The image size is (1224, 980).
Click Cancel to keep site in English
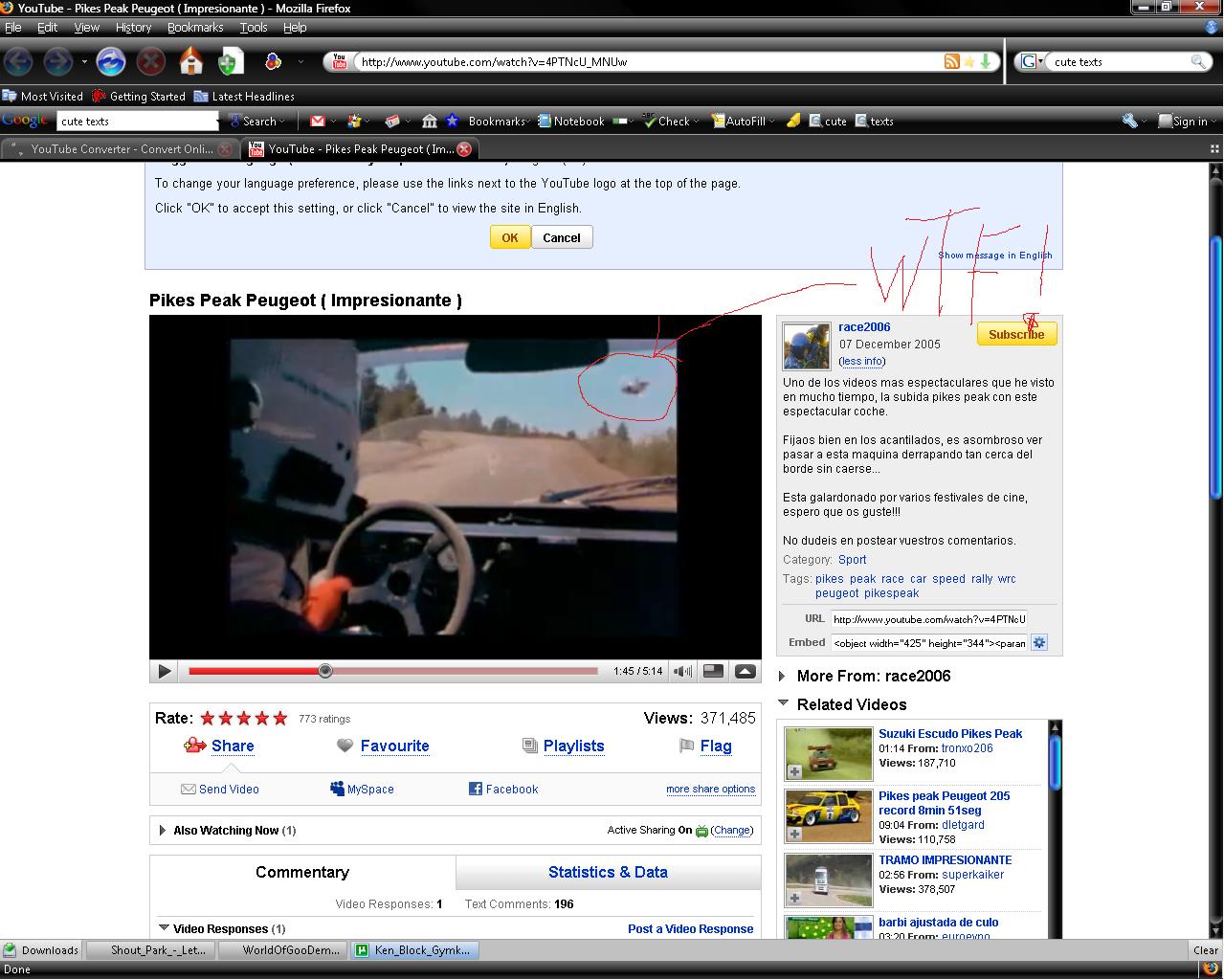pyautogui.click(x=562, y=237)
